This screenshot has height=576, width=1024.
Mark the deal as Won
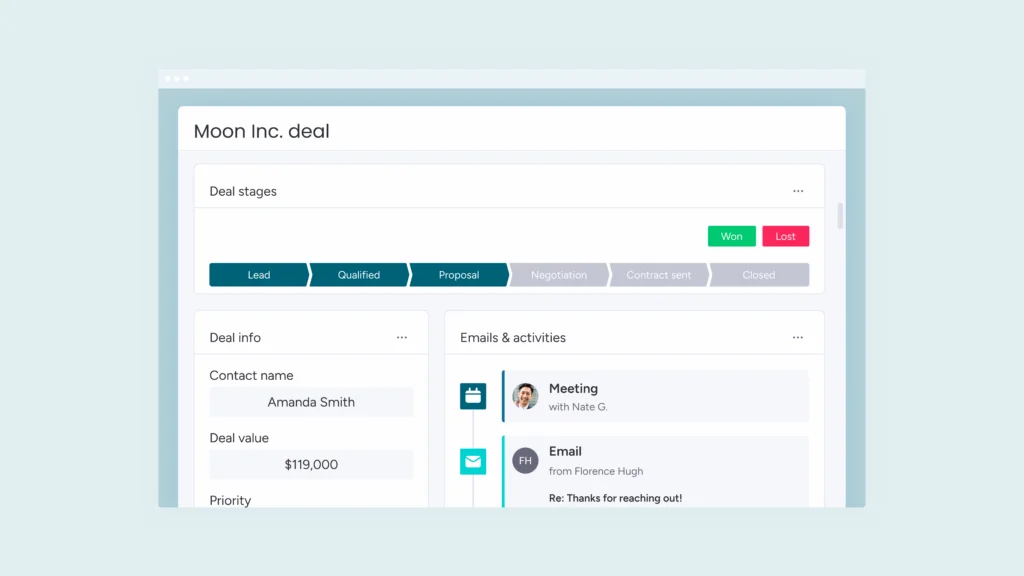coord(732,236)
